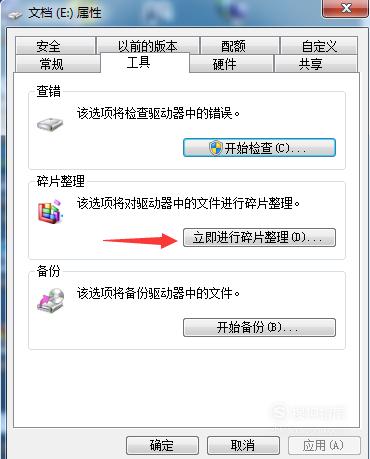370x459 pixels.
Task: Click the 取消 button
Action: click(243, 445)
